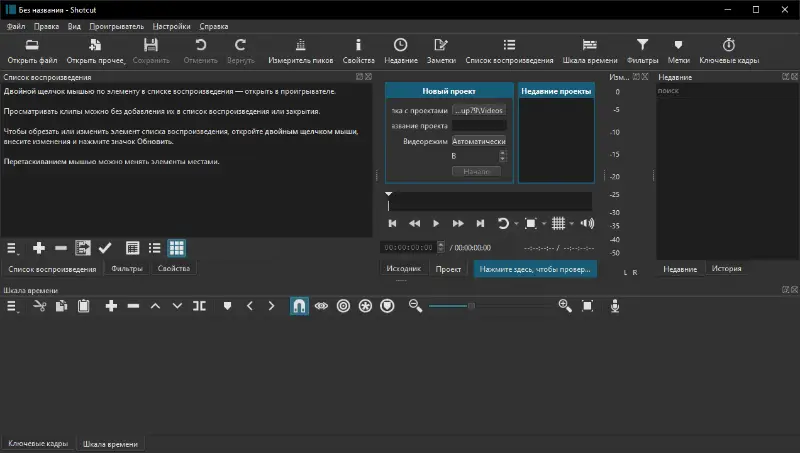800x453 pixels.
Task: Click the Undo (Отменить) toolbar icon
Action: pos(201,52)
